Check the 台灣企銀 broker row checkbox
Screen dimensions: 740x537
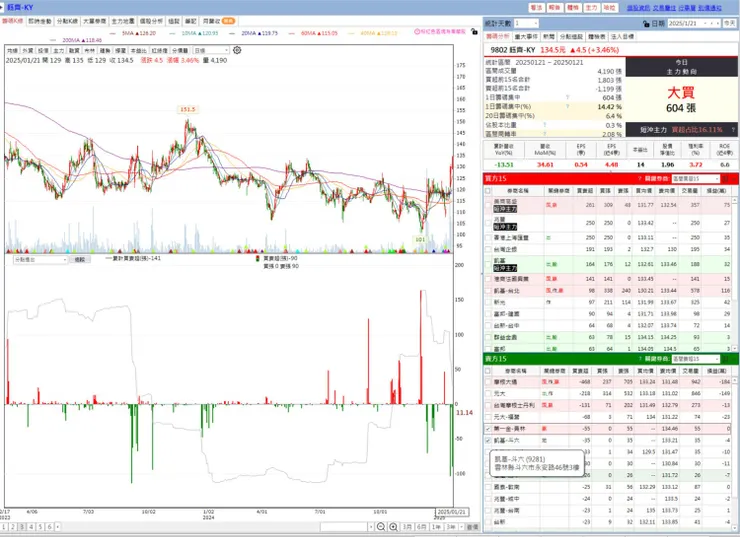coord(488,249)
